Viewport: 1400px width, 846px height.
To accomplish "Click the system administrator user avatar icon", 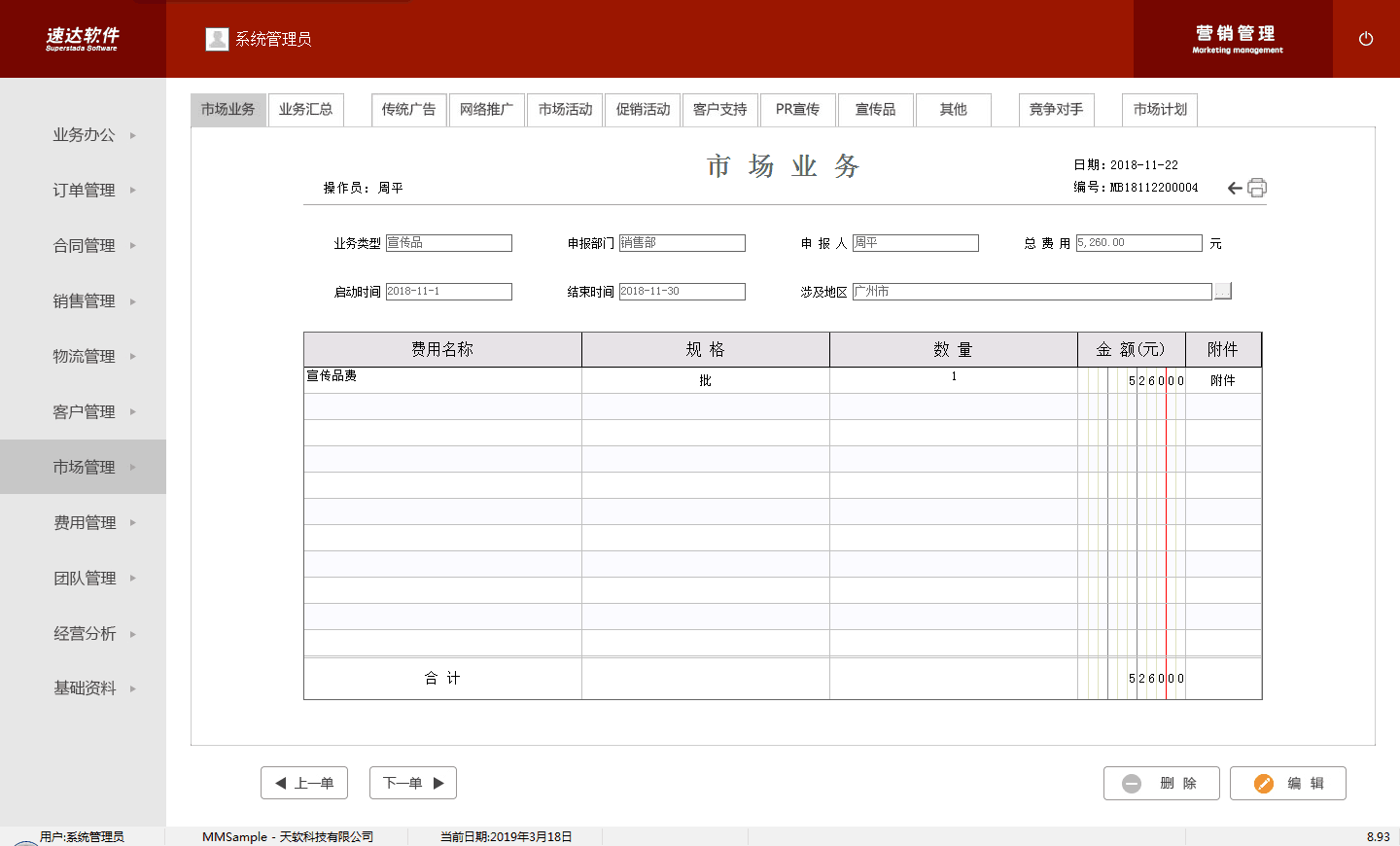I will pos(217,39).
